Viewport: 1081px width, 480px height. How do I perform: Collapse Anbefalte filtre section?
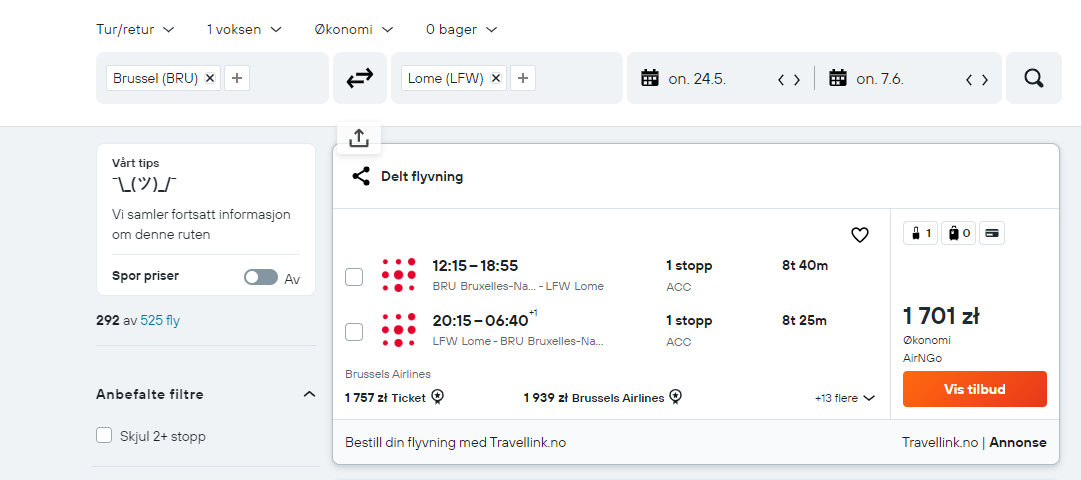(x=310, y=394)
